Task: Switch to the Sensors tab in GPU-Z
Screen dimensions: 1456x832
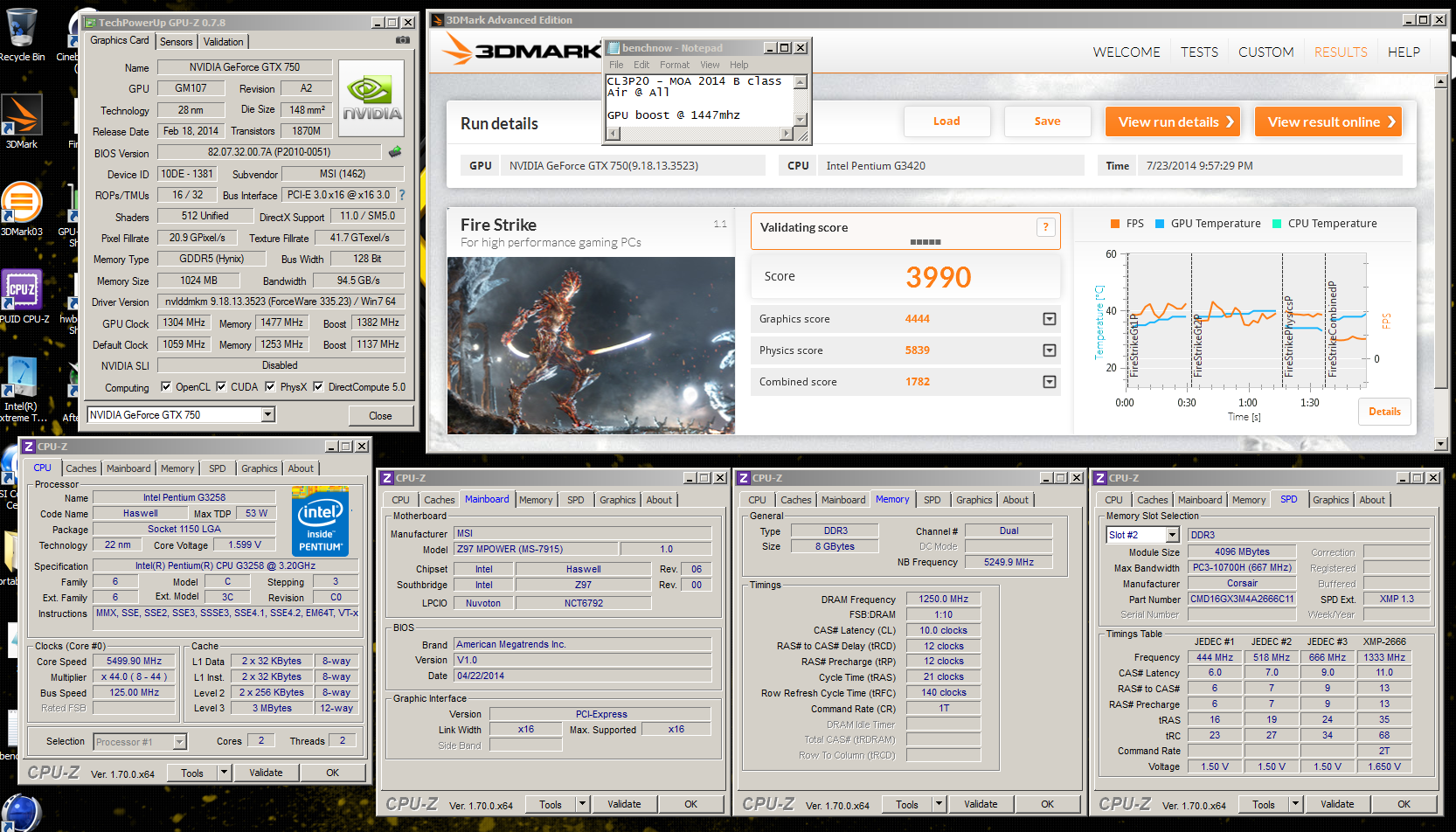Action: point(176,42)
